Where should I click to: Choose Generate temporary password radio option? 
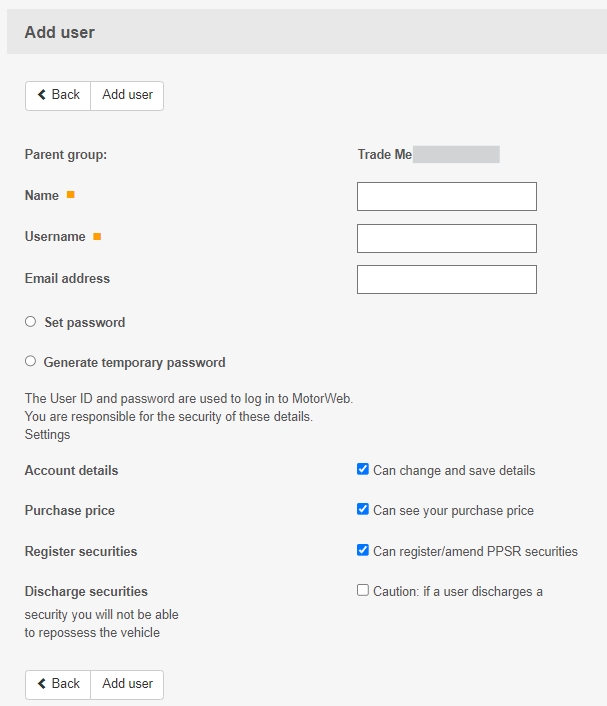click(30, 362)
